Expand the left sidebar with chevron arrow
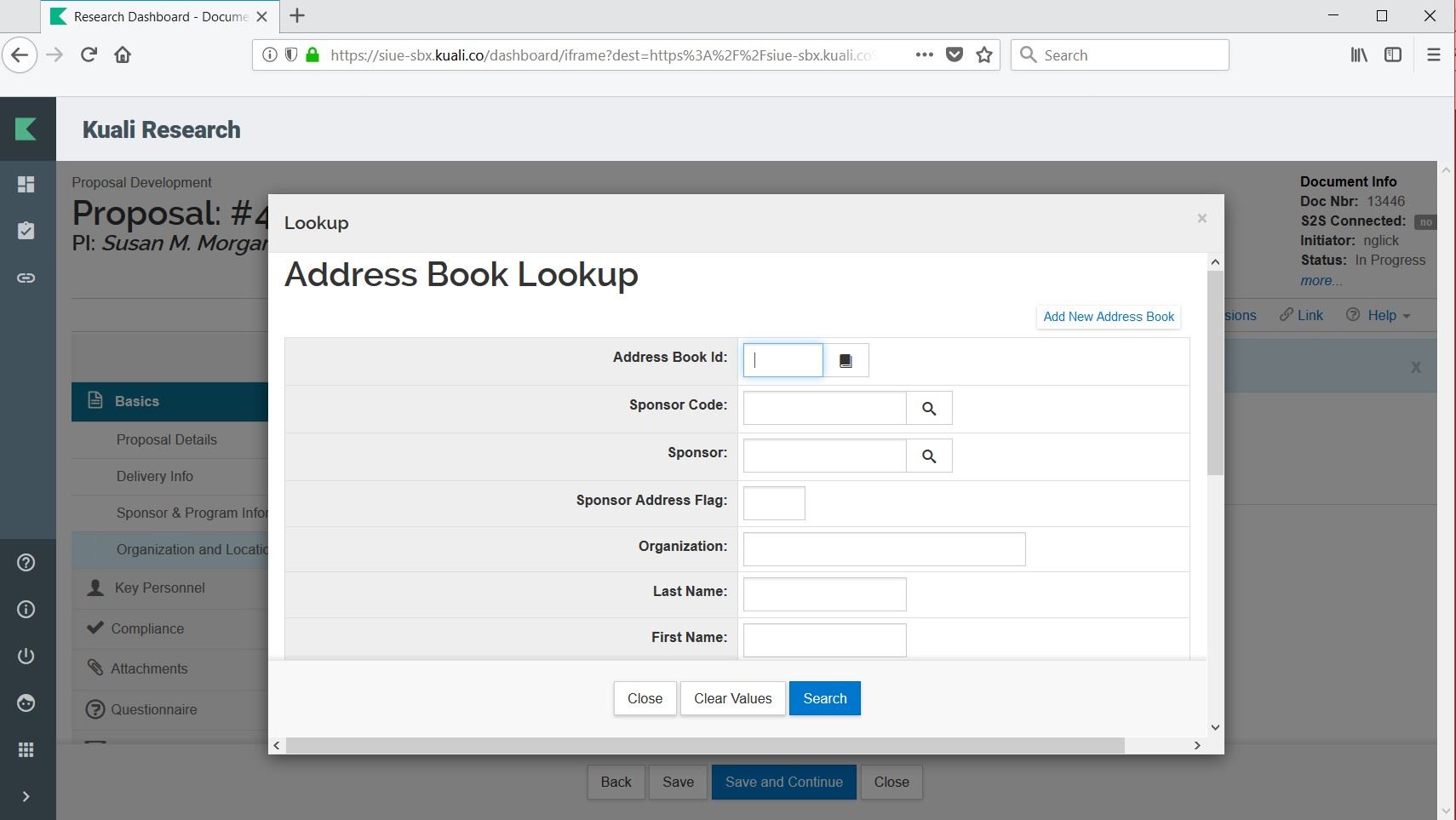The image size is (1456, 820). [x=26, y=796]
